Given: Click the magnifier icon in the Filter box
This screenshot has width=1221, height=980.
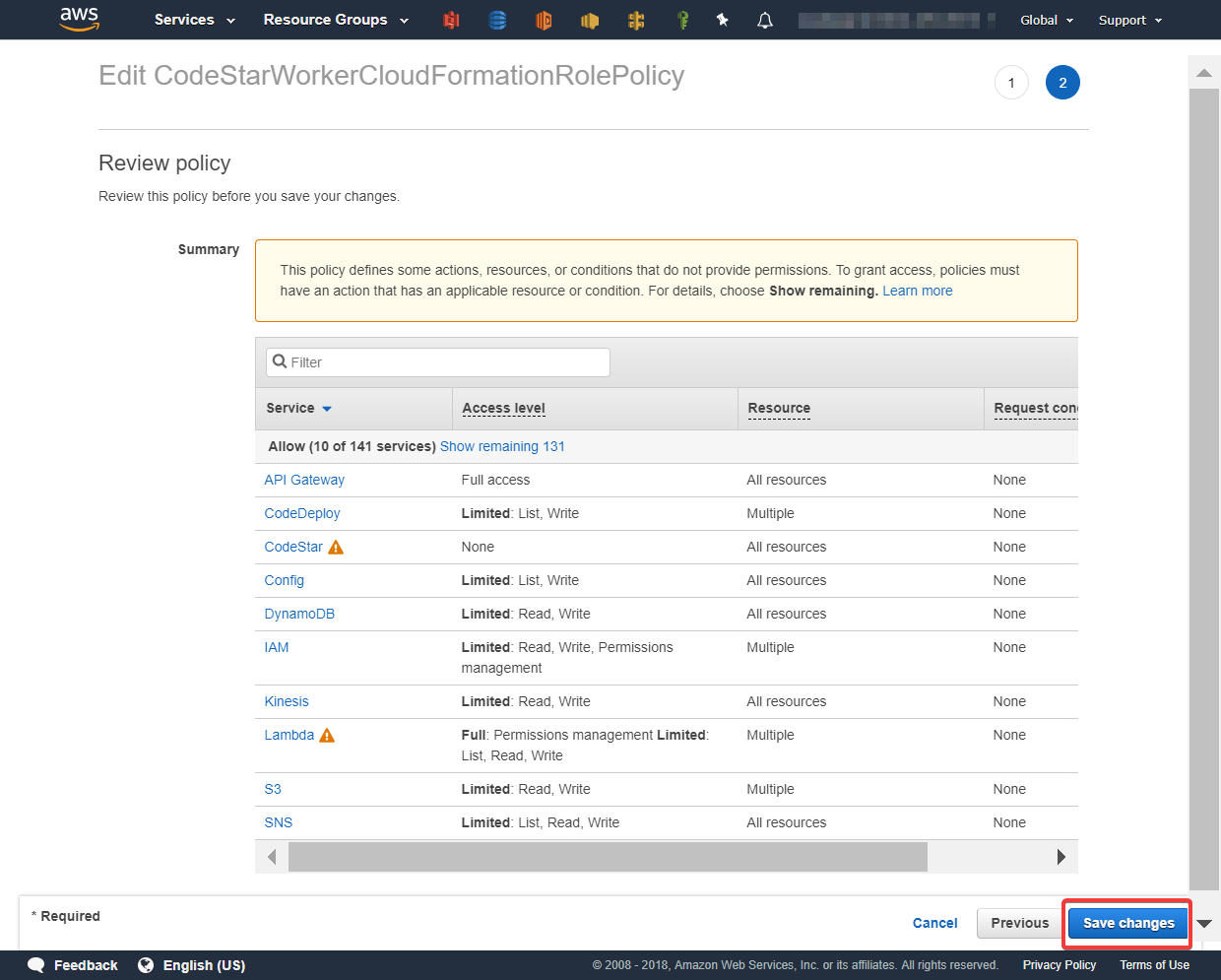Looking at the screenshot, I should click(280, 361).
